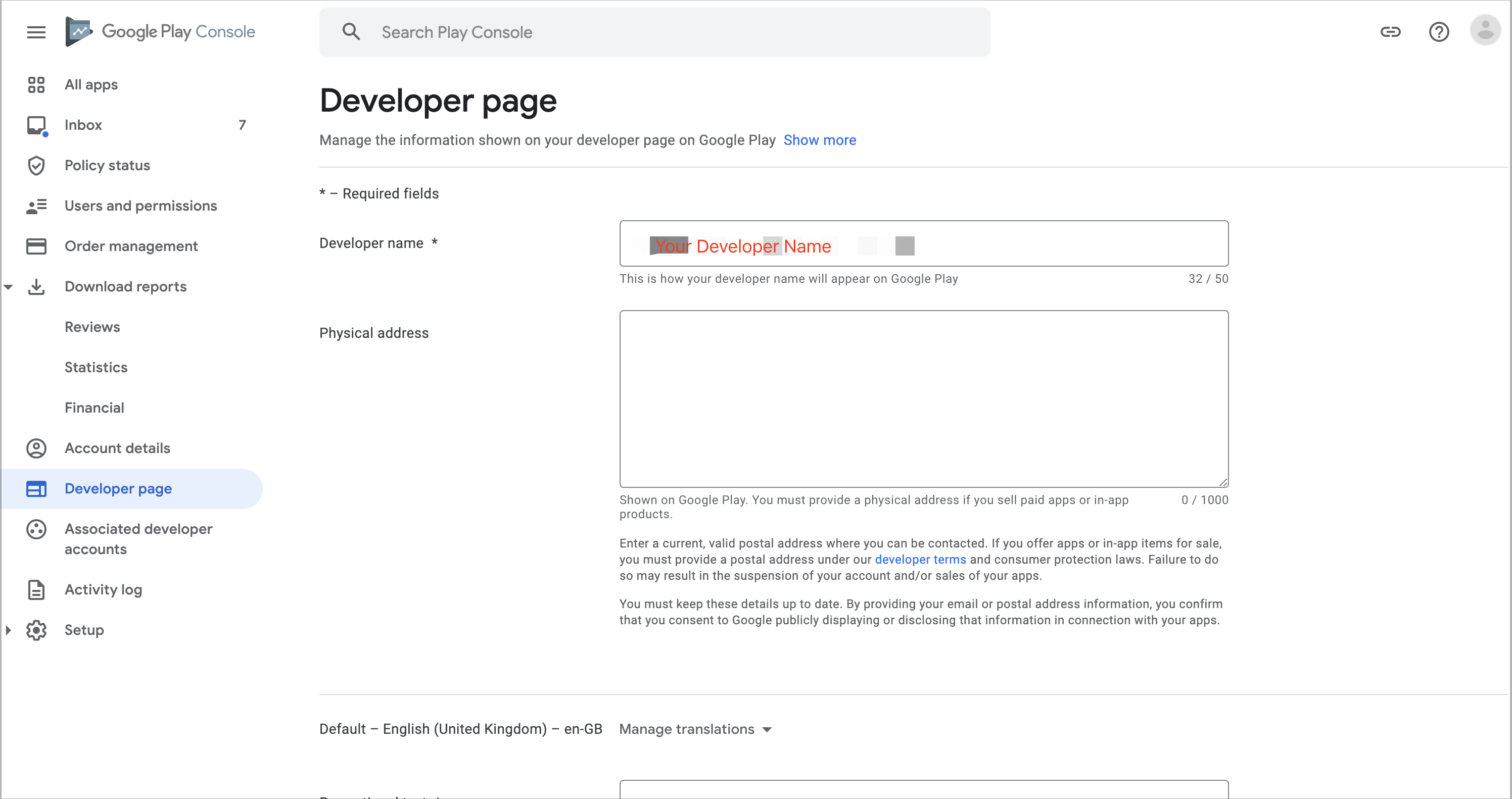1512x799 pixels.
Task: Click the Activity log document icon
Action: click(x=36, y=589)
